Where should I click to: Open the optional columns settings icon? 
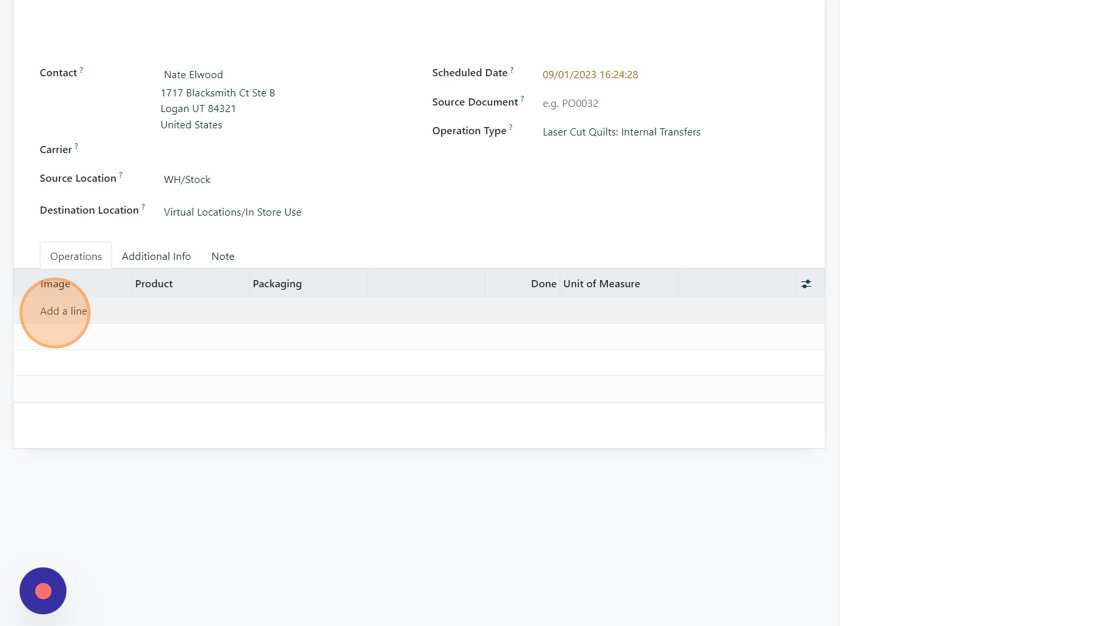[x=806, y=284]
